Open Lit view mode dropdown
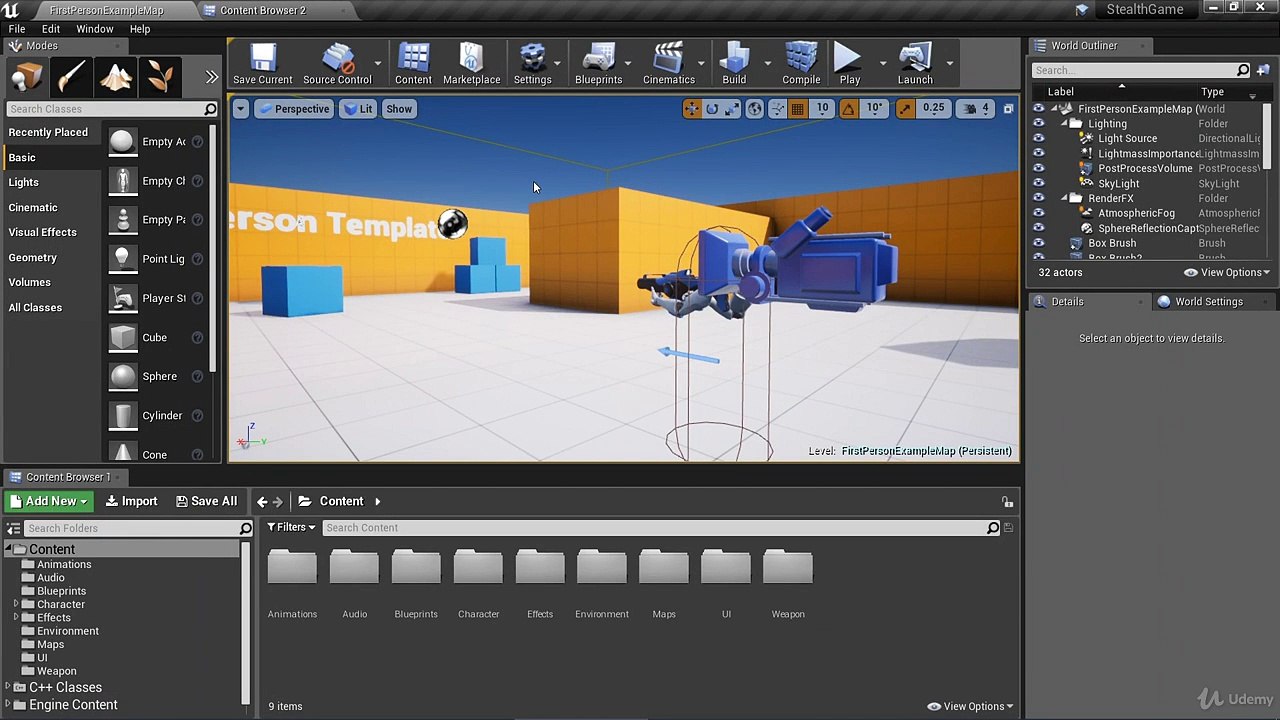Screen dimensions: 1280x720 pos(357,109)
